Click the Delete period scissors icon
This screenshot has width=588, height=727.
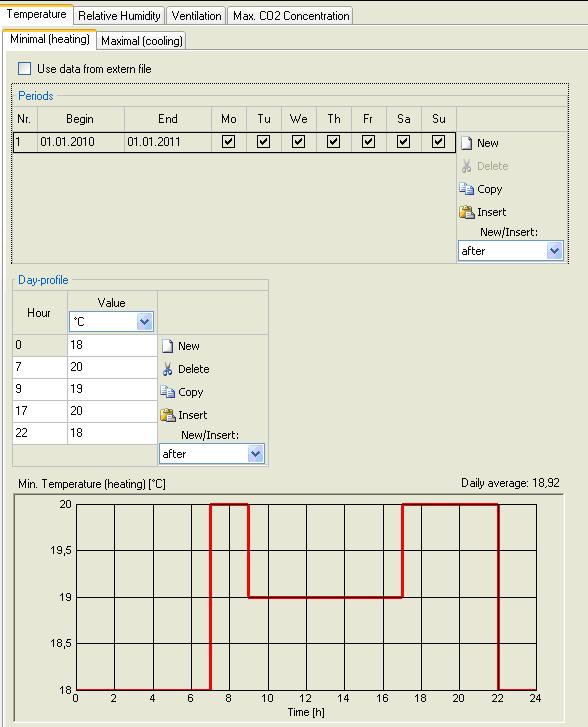467,166
